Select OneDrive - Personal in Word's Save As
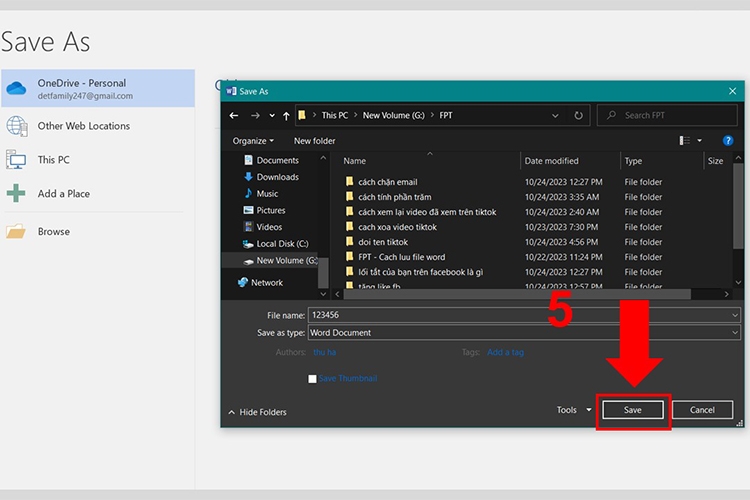This screenshot has height=500, width=750. tap(98, 89)
